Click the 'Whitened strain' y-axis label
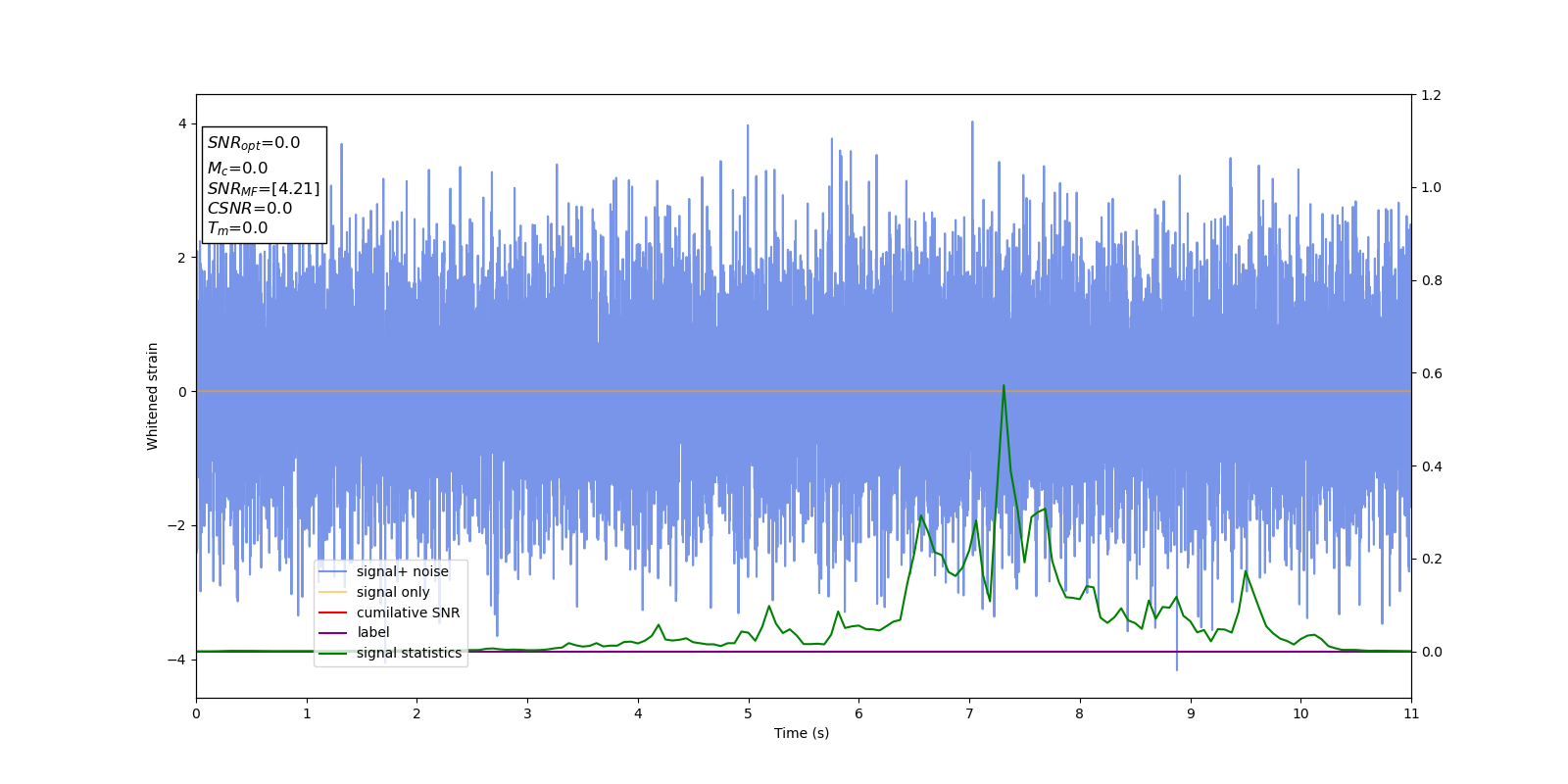Viewport: 1568px width, 784px height. click(153, 396)
